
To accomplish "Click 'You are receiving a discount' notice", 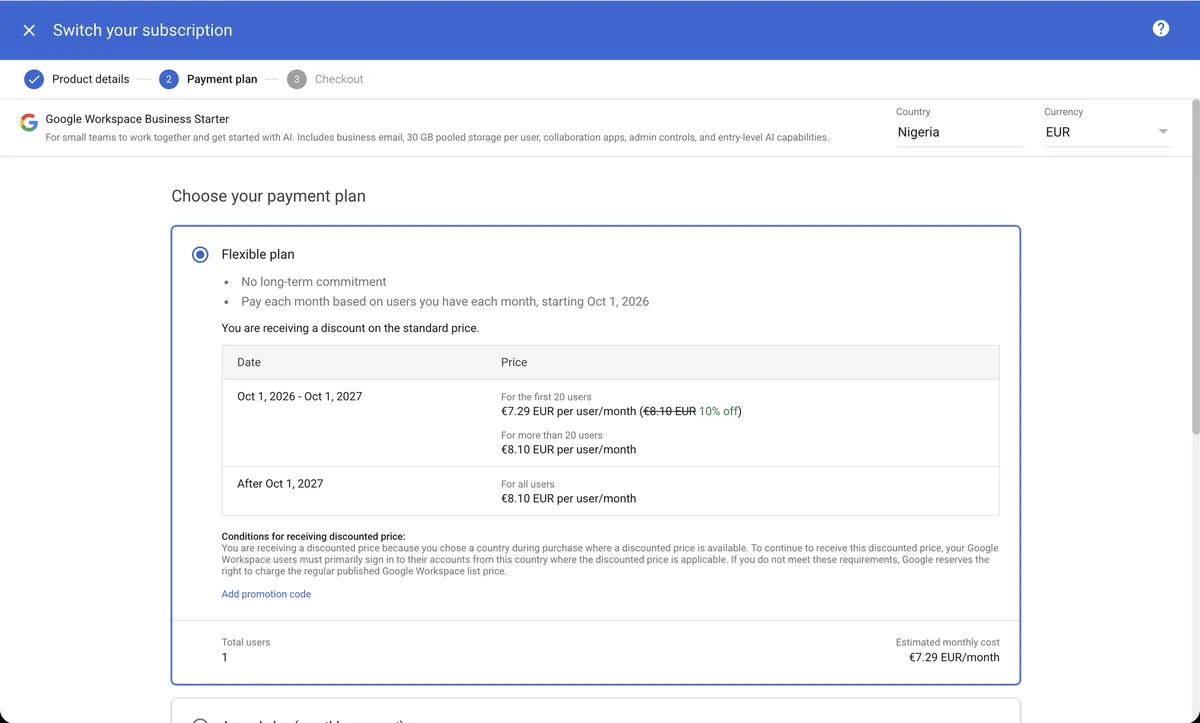I will click(351, 327).
